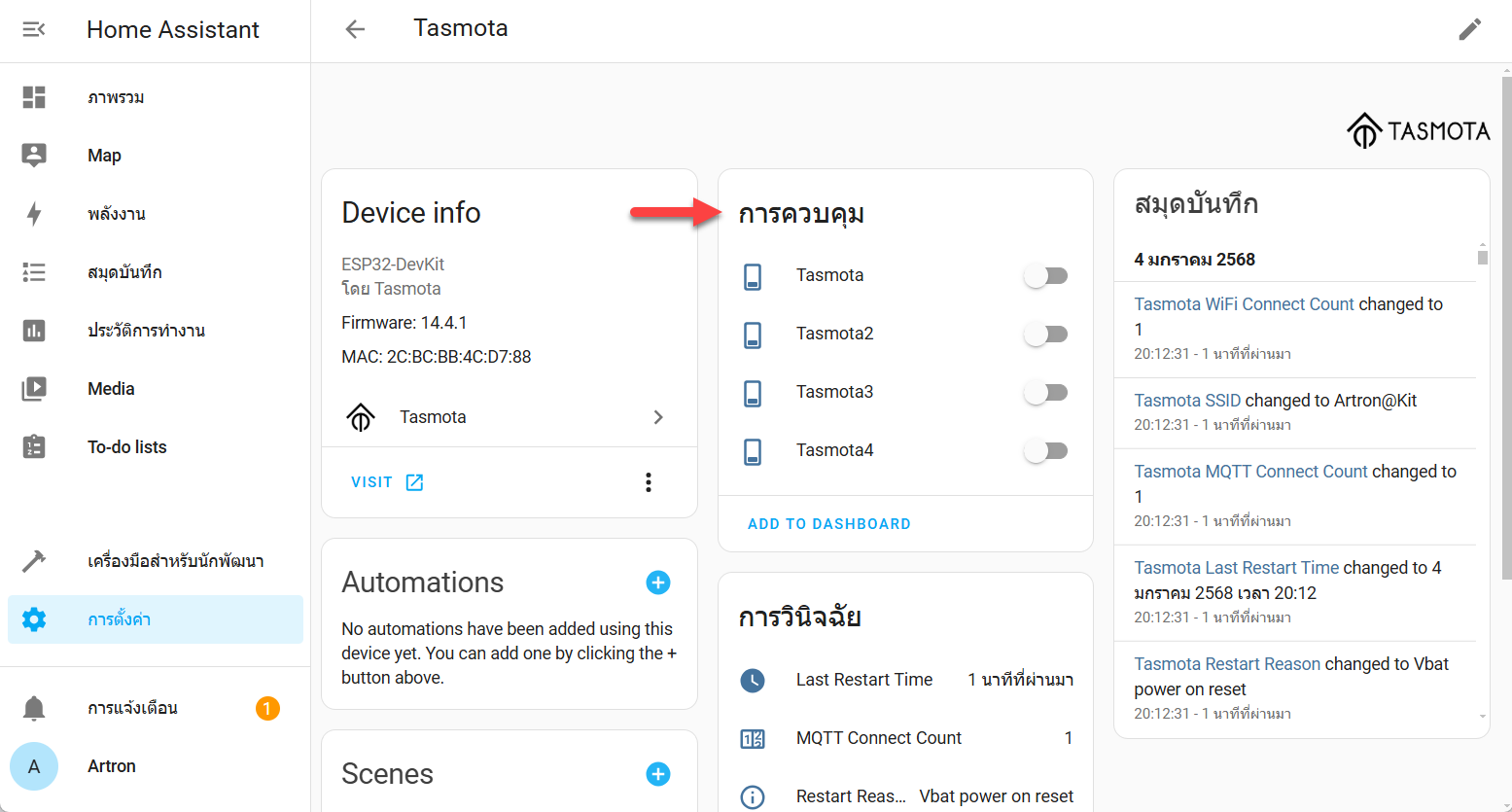The height and width of the screenshot is (812, 1512).
Task: Click the Tasmota2 entity device icon
Action: point(753,335)
